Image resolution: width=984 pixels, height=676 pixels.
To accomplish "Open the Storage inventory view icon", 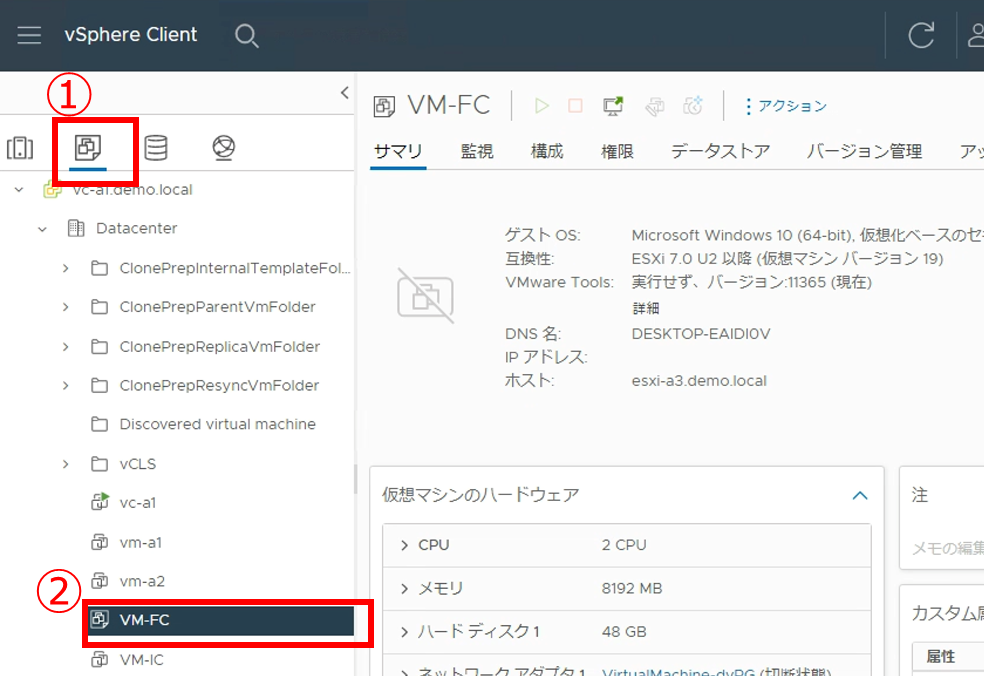I will tap(156, 149).
